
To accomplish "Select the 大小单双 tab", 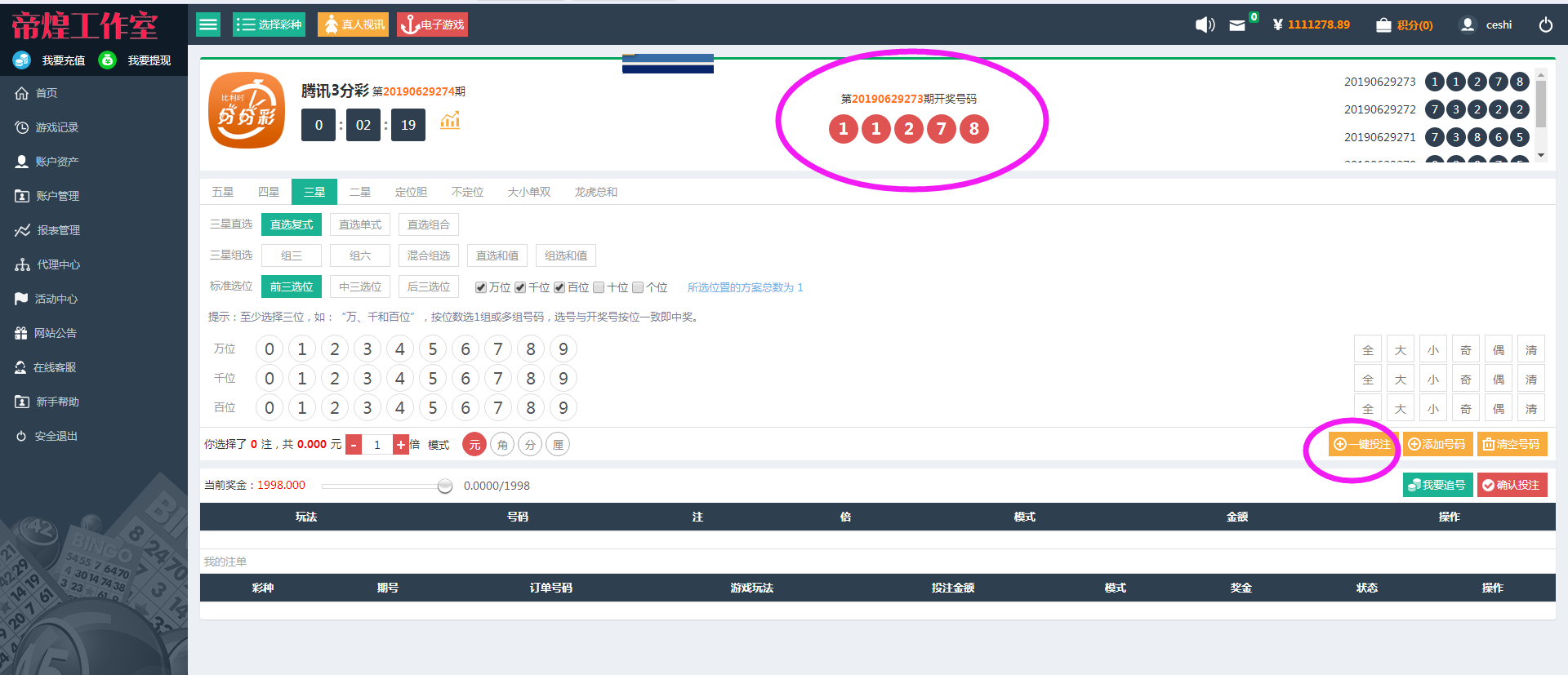I will pos(528,192).
